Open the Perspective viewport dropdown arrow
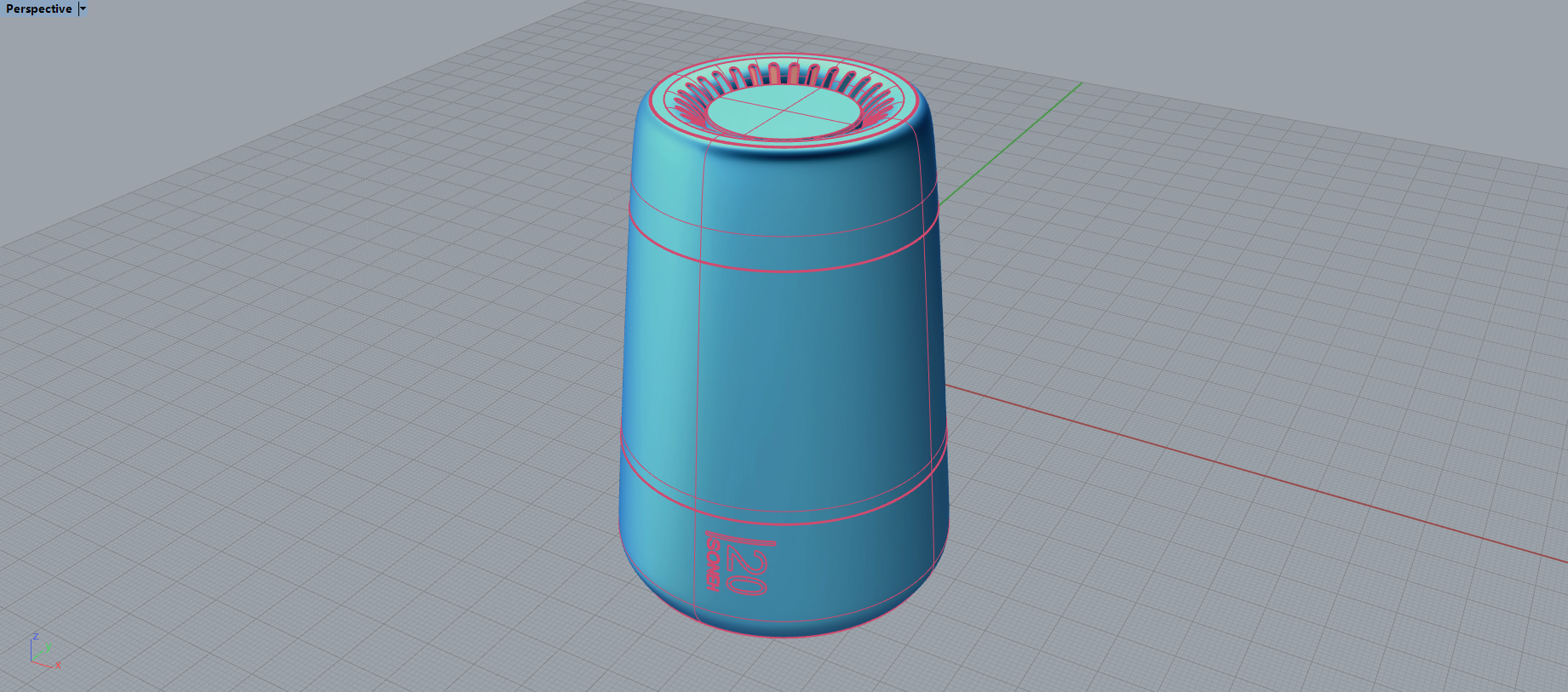The height and width of the screenshot is (692, 1568). [x=83, y=9]
